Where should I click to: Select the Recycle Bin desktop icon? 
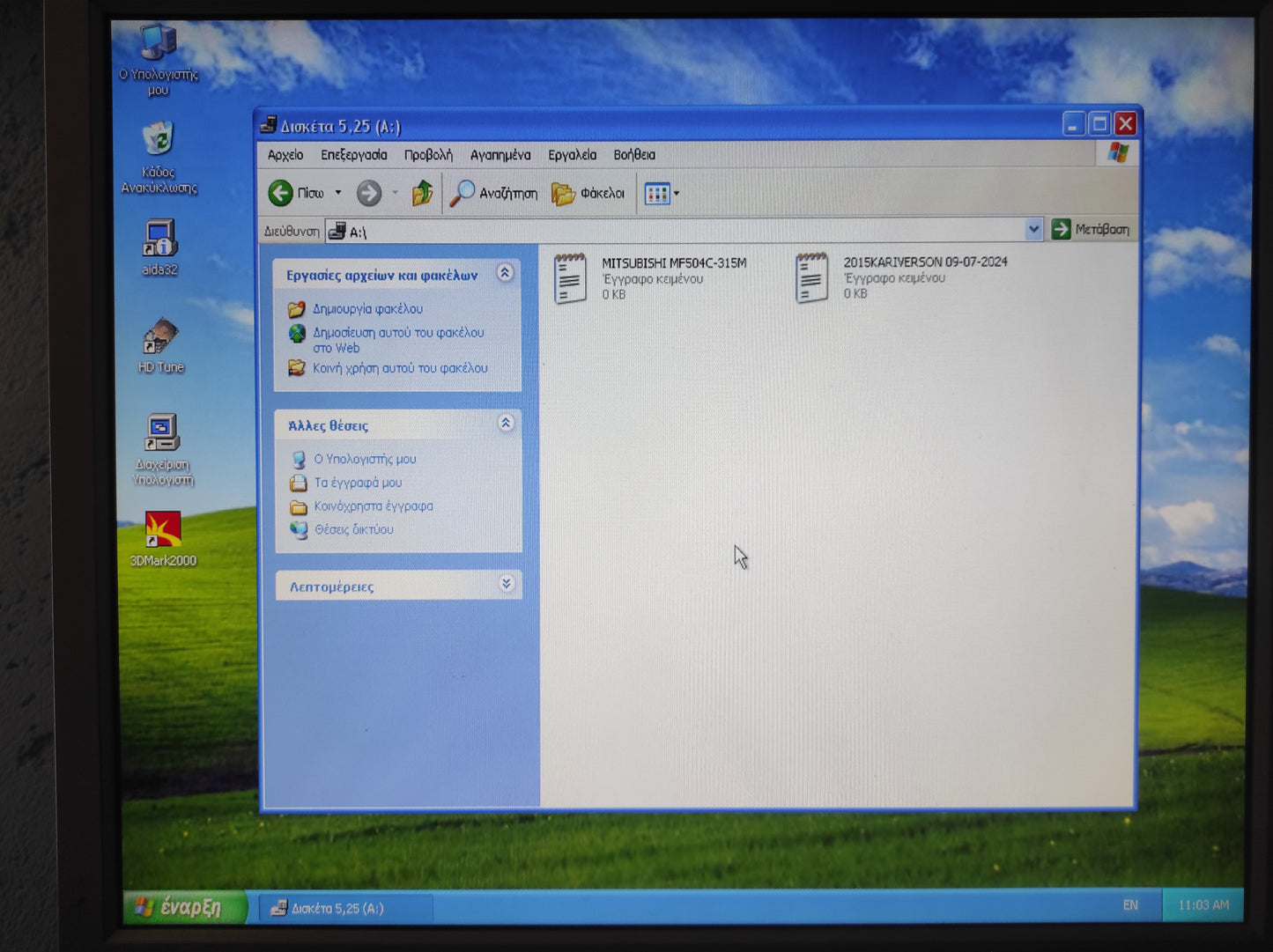(x=159, y=141)
